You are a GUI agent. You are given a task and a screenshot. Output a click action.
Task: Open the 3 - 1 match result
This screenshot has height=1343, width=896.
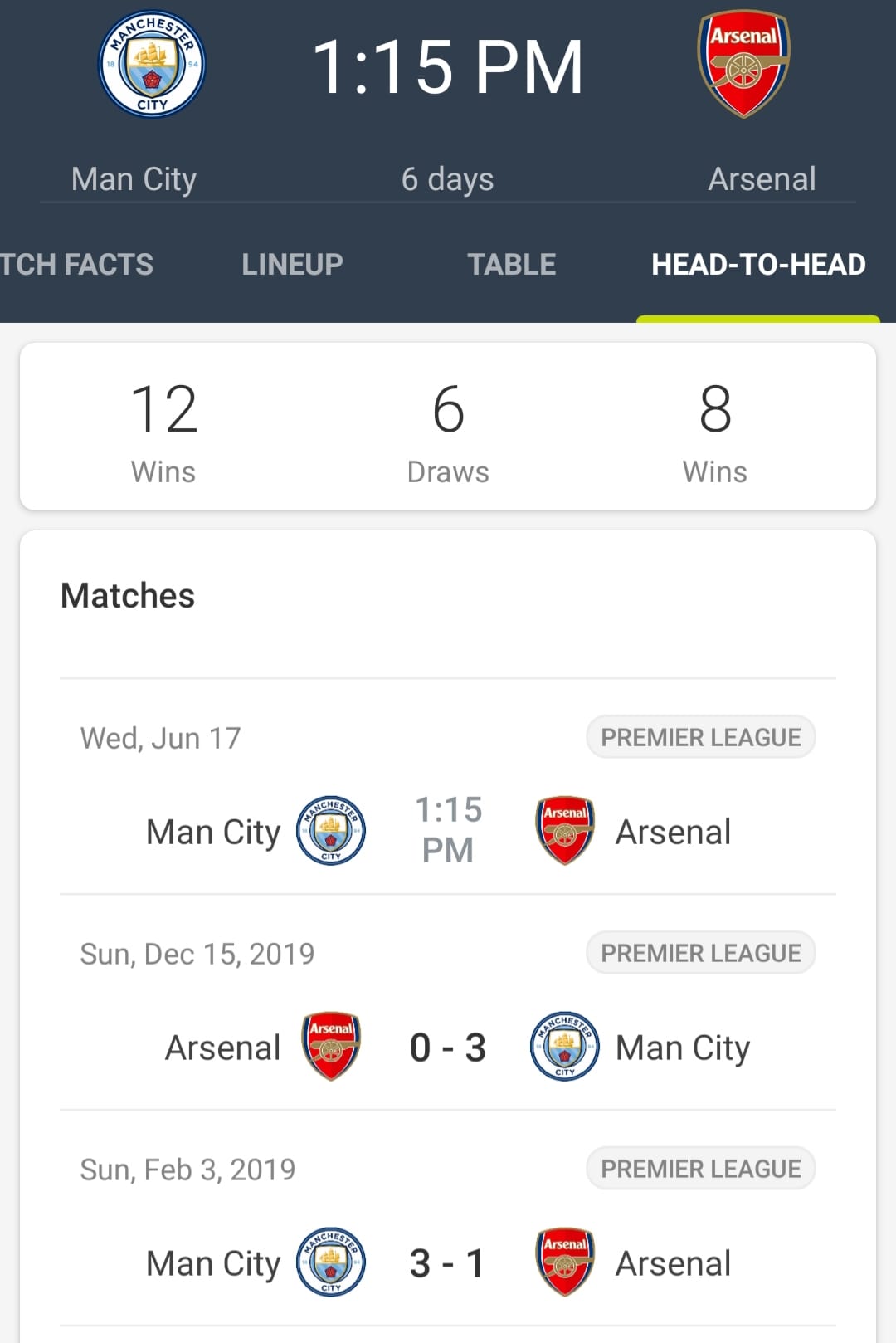click(x=448, y=1263)
